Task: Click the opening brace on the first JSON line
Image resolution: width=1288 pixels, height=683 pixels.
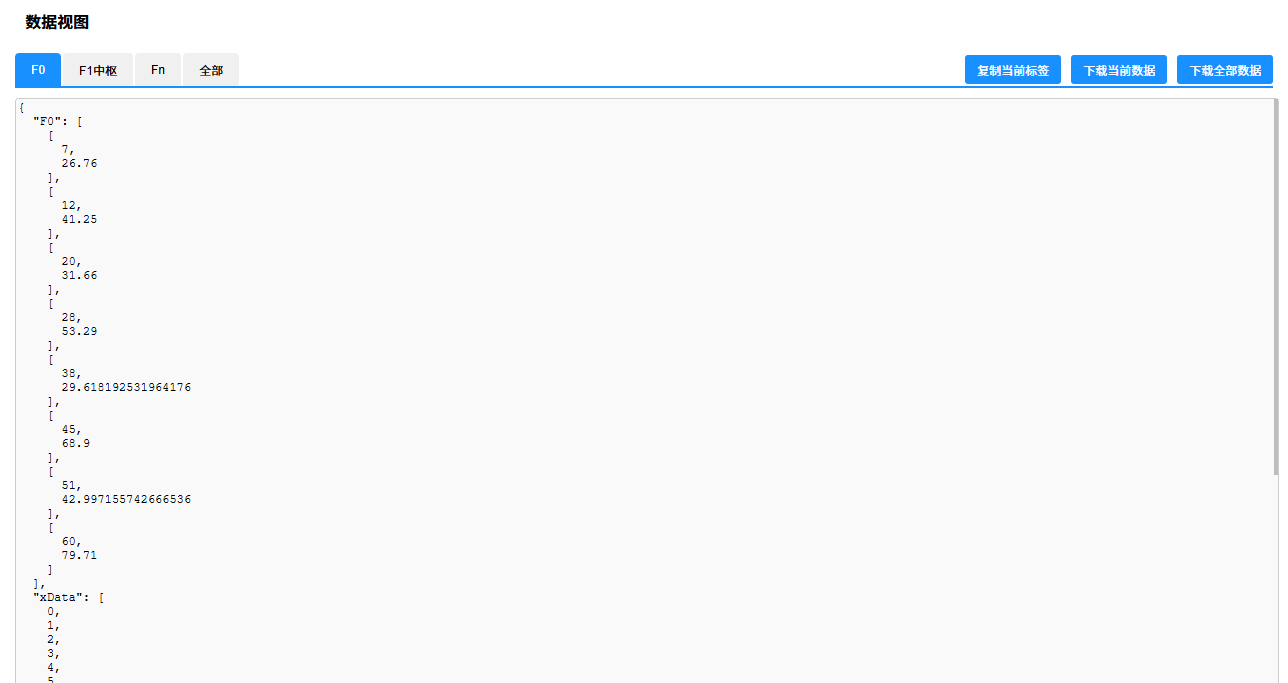Action: (21, 107)
